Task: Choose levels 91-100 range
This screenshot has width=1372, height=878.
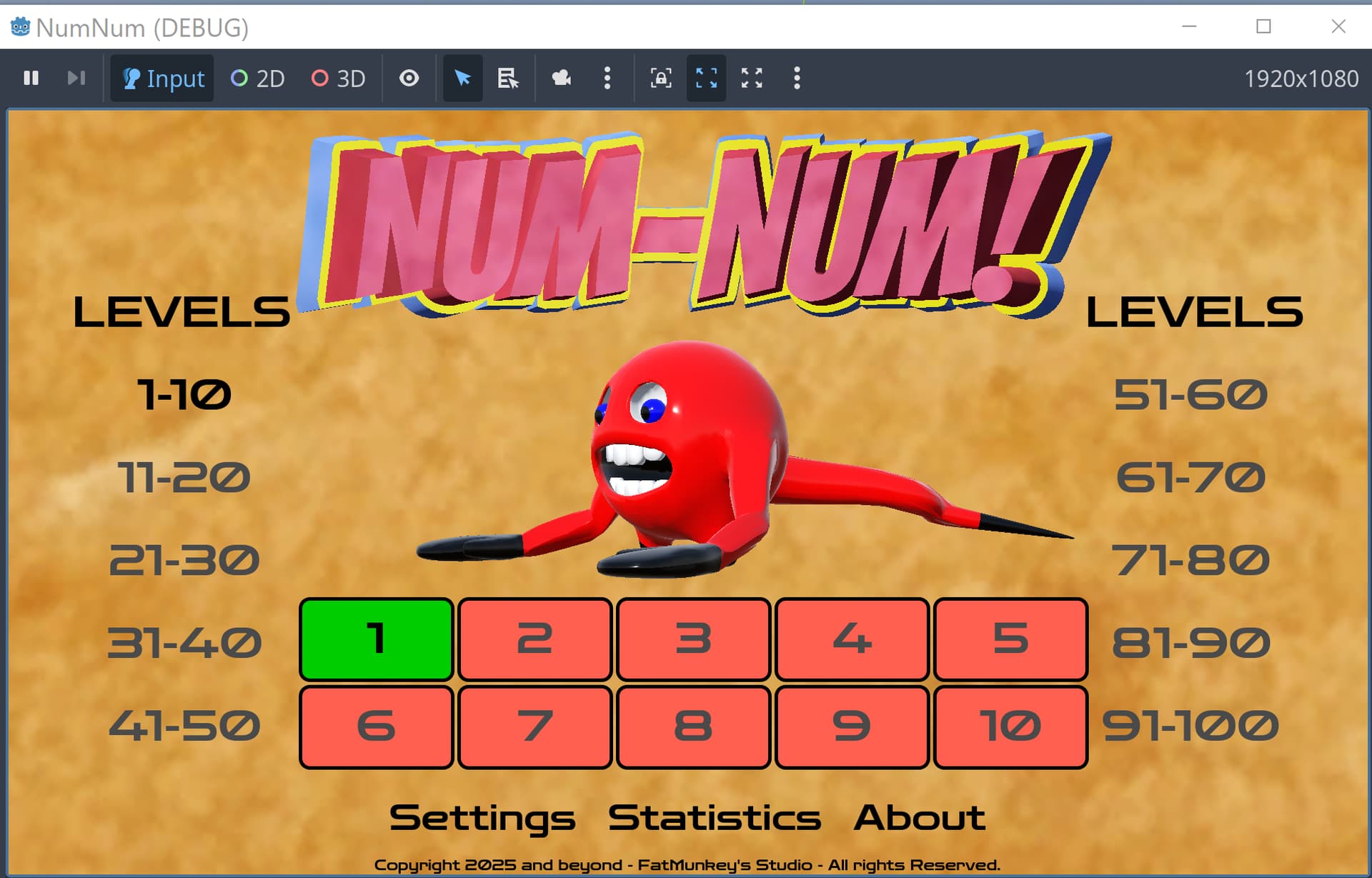Action: click(x=1191, y=726)
